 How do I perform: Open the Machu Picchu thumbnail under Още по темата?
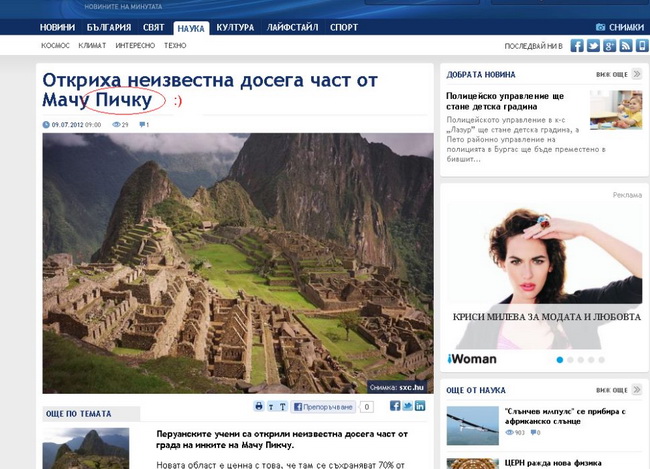click(x=86, y=448)
